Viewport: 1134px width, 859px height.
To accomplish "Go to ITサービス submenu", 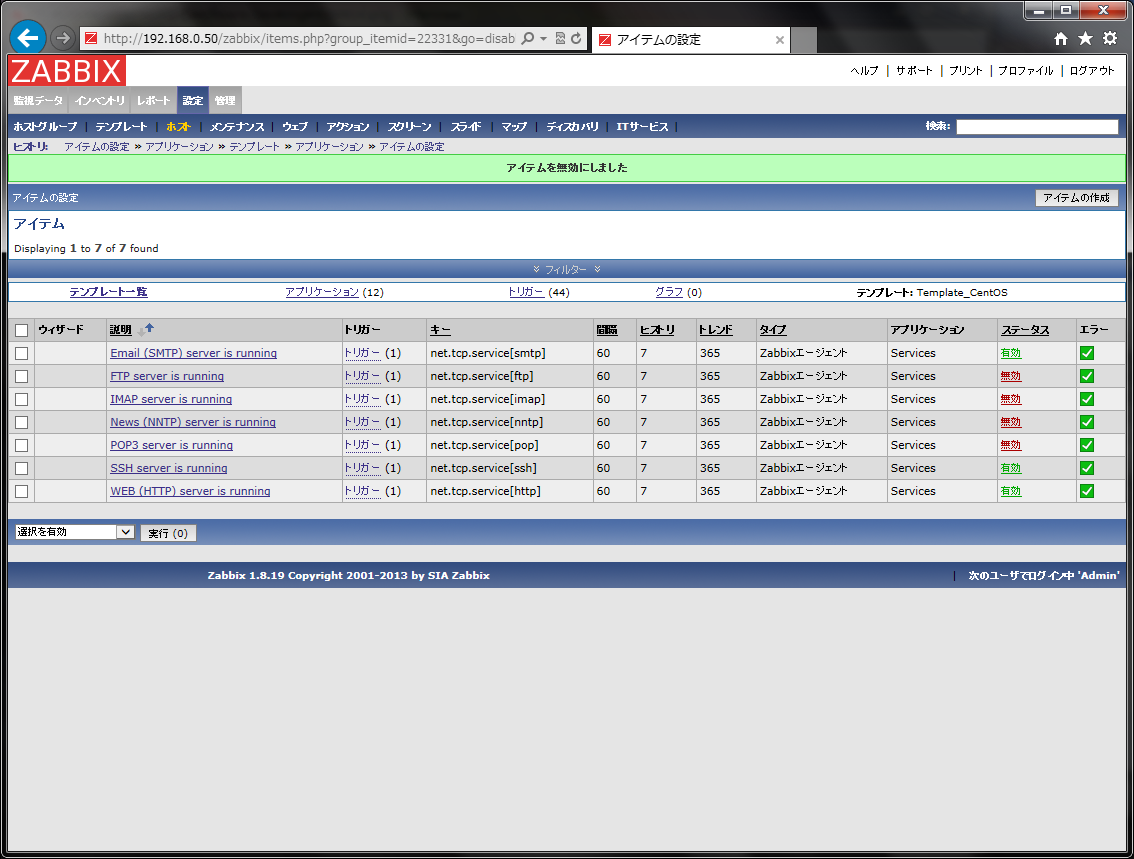I will [x=642, y=127].
